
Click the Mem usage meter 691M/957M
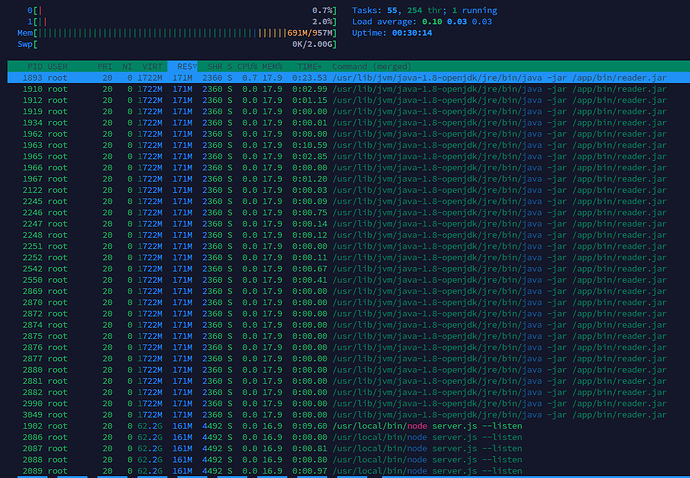[177, 33]
